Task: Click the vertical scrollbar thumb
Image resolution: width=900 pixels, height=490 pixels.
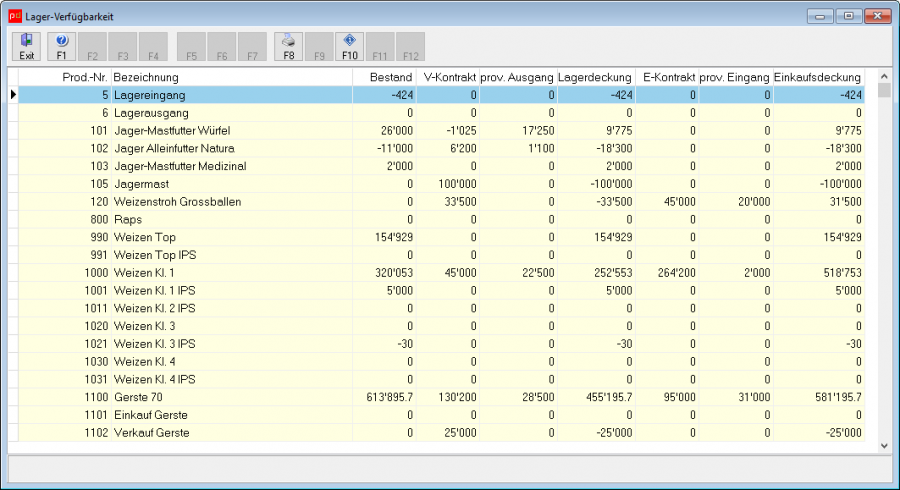Action: click(x=884, y=91)
